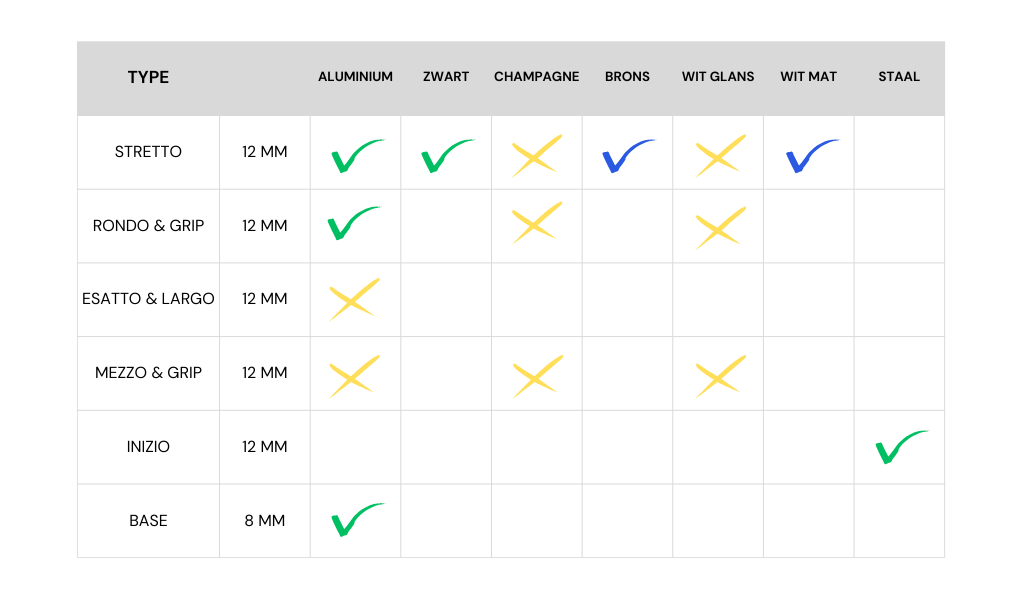This screenshot has width=1024, height=600.
Task: Click the yellow cross for Esatto & Largo Aluminium
Action: point(354,299)
